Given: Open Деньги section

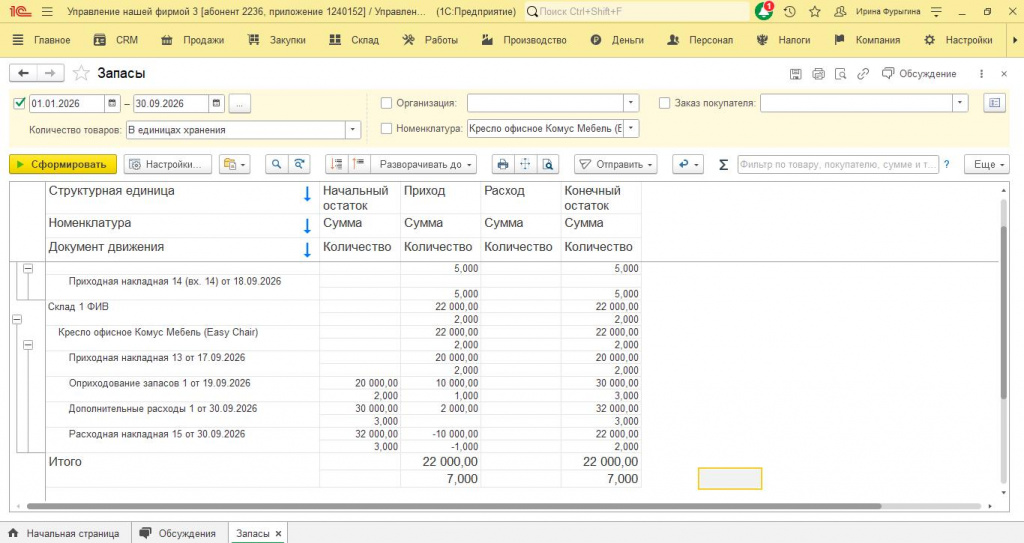Looking at the screenshot, I should [617, 40].
